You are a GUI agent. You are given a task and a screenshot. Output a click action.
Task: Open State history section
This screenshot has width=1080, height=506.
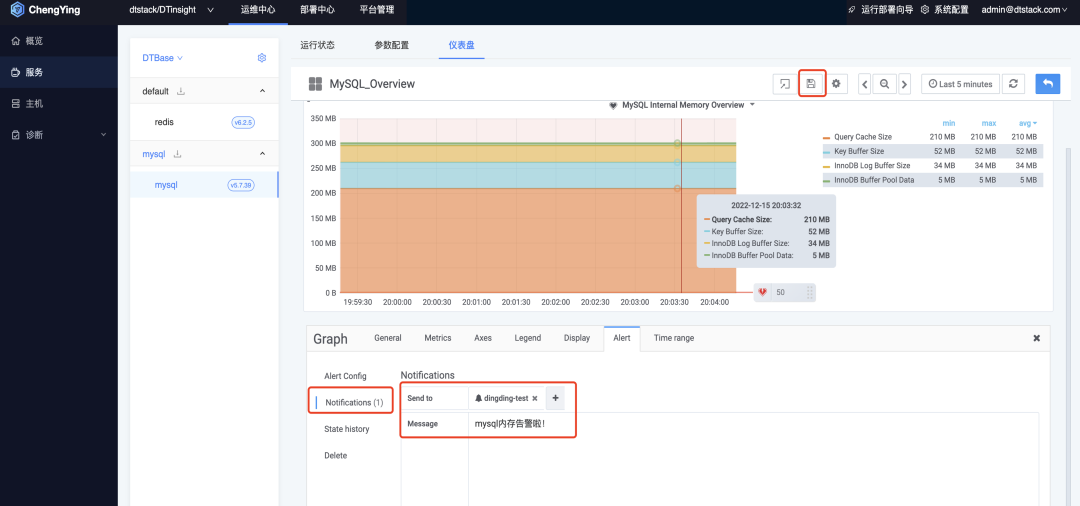(x=346, y=429)
